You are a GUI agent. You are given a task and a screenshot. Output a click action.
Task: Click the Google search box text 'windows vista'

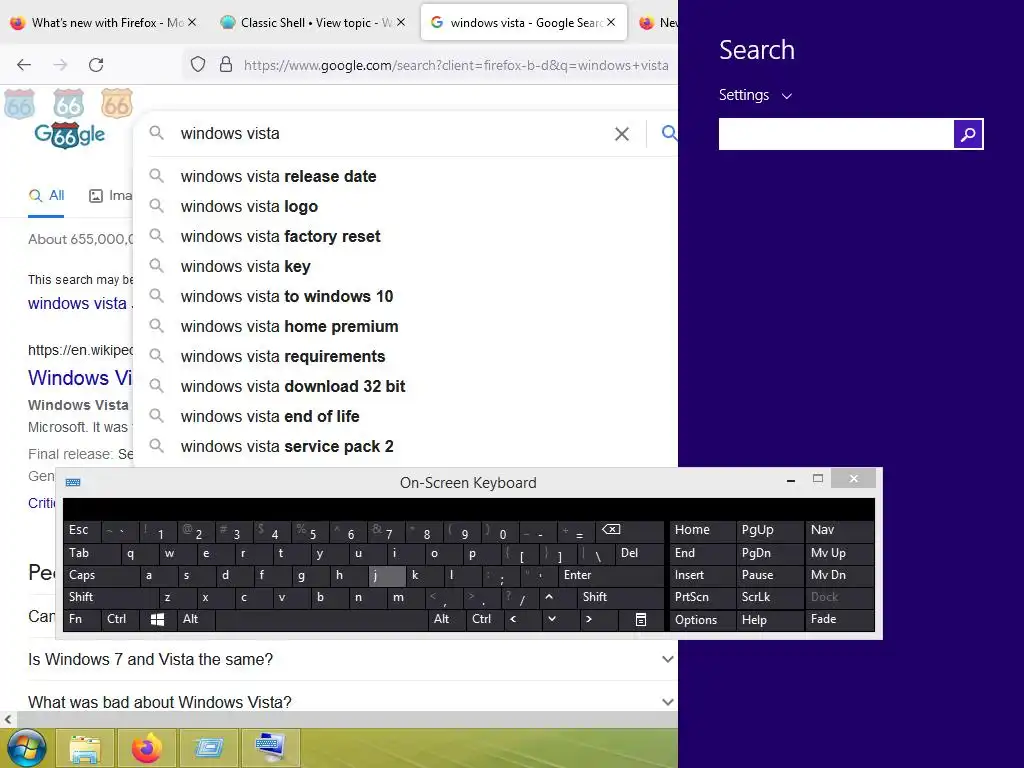(x=230, y=134)
